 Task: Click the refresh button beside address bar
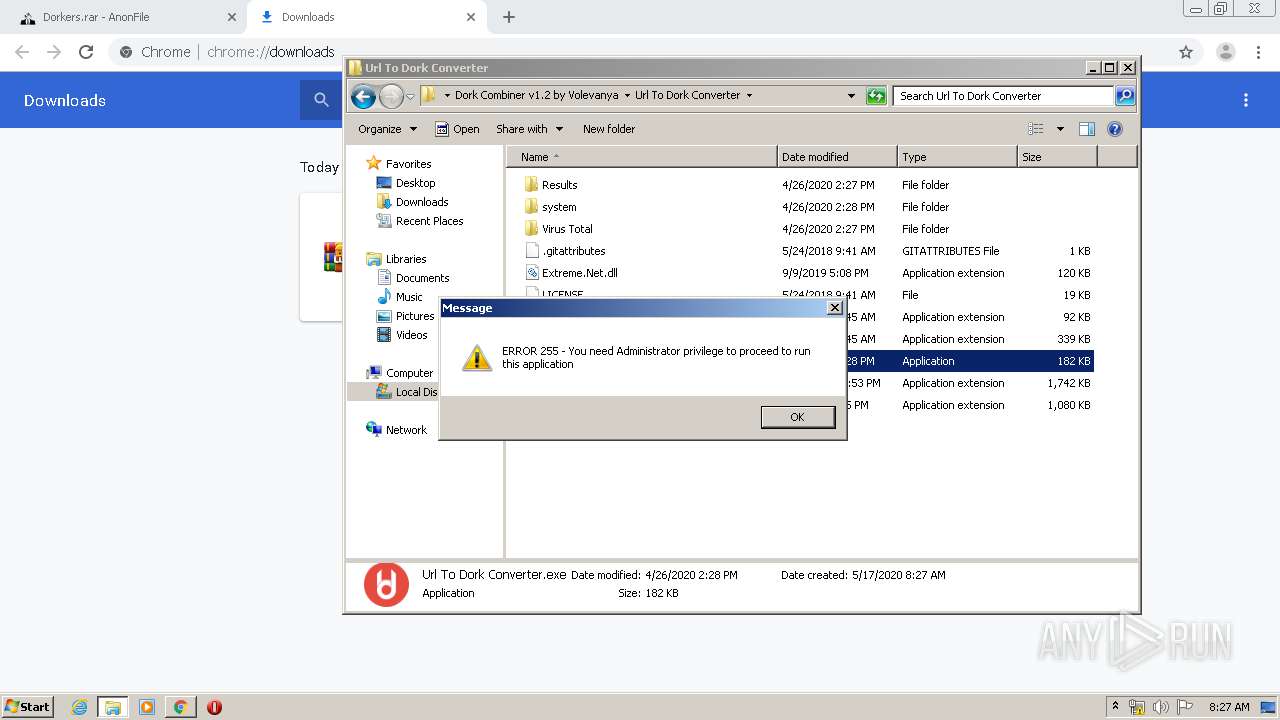click(x=876, y=96)
